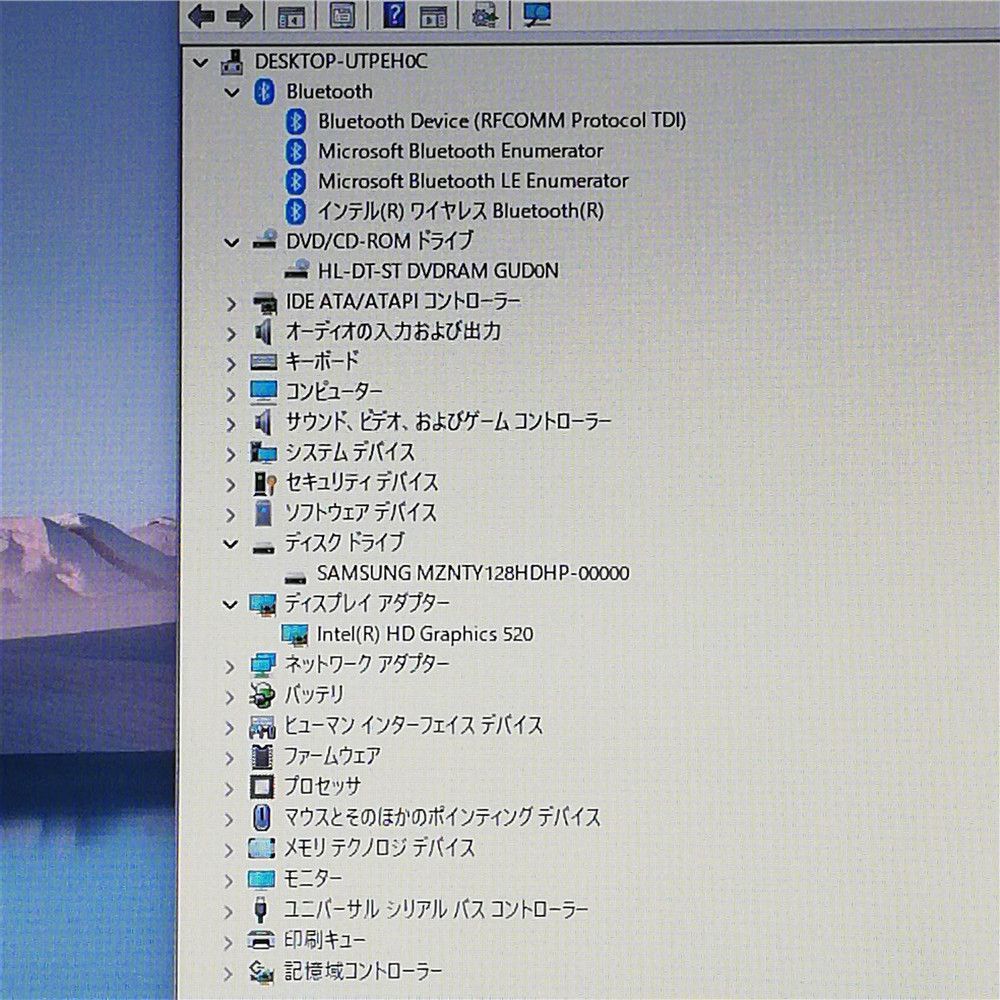Click the Scan for hardware changes toolbar icon
The width and height of the screenshot is (1000, 1000).
pyautogui.click(x=535, y=15)
